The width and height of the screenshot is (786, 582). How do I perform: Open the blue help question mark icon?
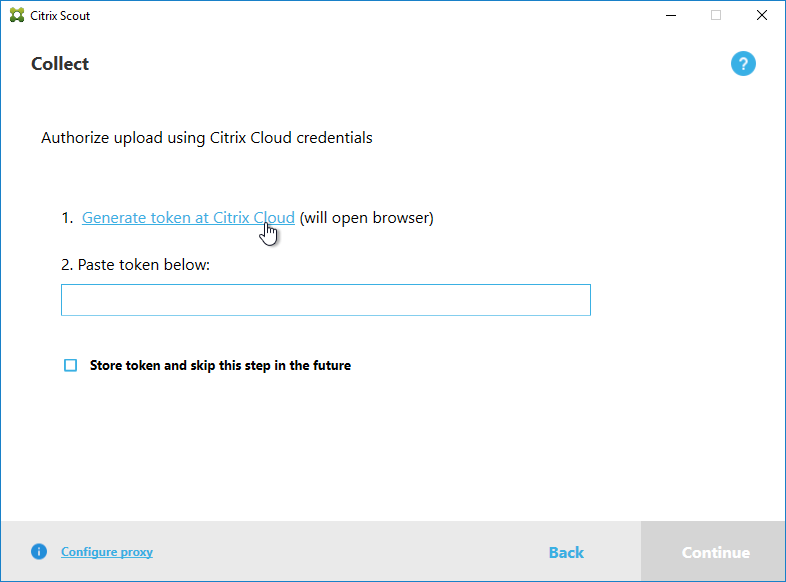(x=743, y=64)
